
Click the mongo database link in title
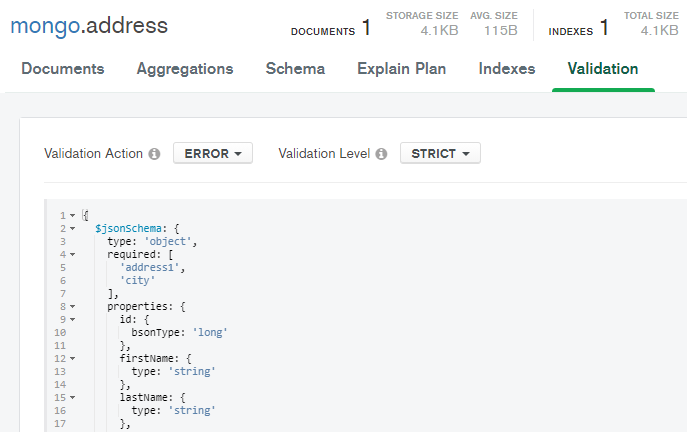click(x=45, y=25)
